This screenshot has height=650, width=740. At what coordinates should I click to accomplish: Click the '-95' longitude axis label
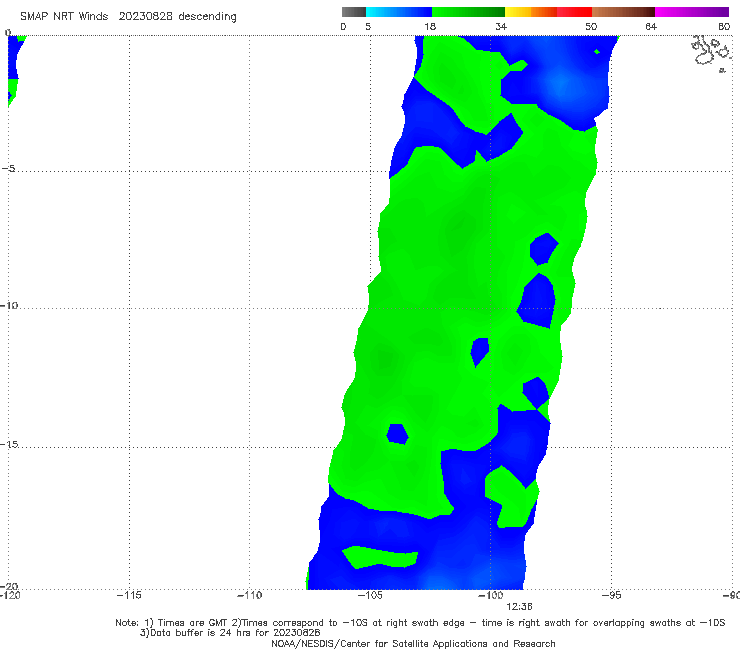[612, 595]
